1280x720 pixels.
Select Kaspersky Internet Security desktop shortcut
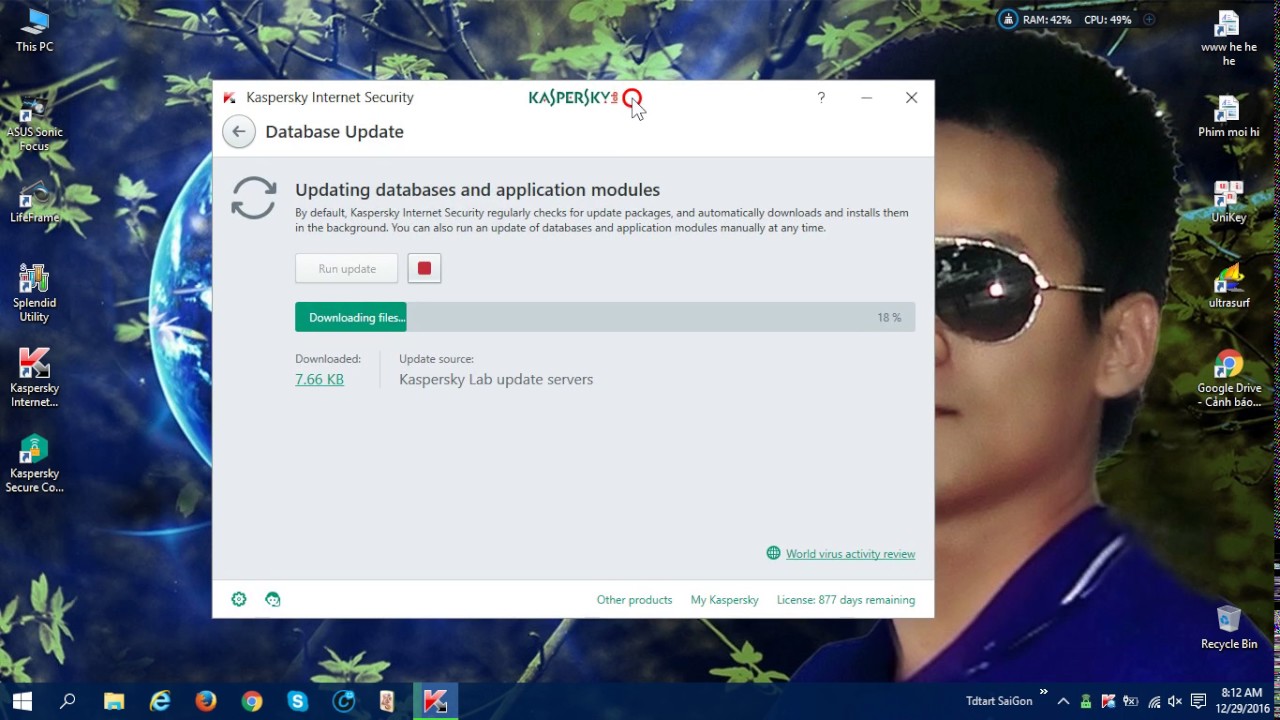point(34,378)
